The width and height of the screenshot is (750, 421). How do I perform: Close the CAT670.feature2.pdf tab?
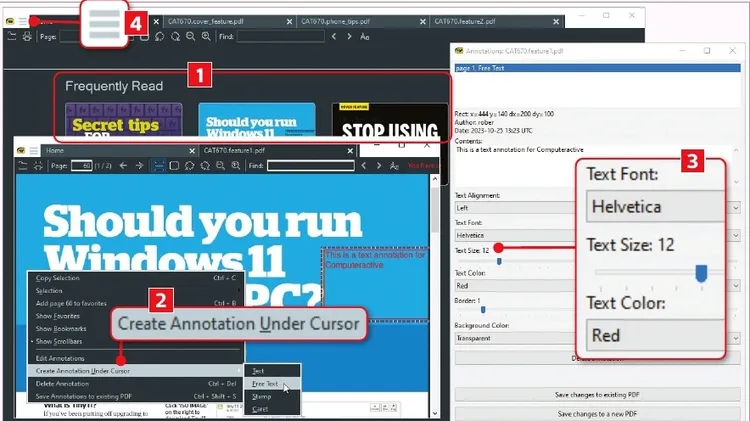(x=556, y=22)
